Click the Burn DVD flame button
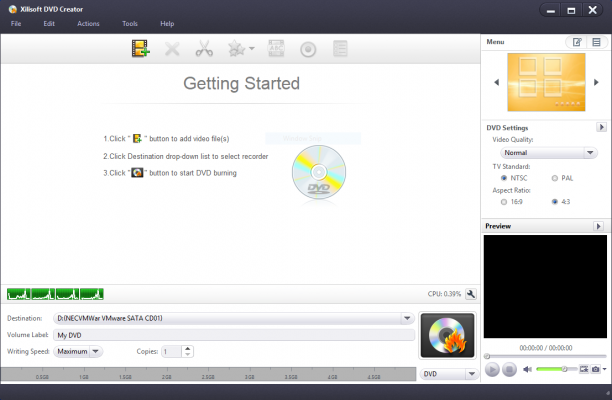Image resolution: width=612 pixels, height=400 pixels. click(x=447, y=336)
